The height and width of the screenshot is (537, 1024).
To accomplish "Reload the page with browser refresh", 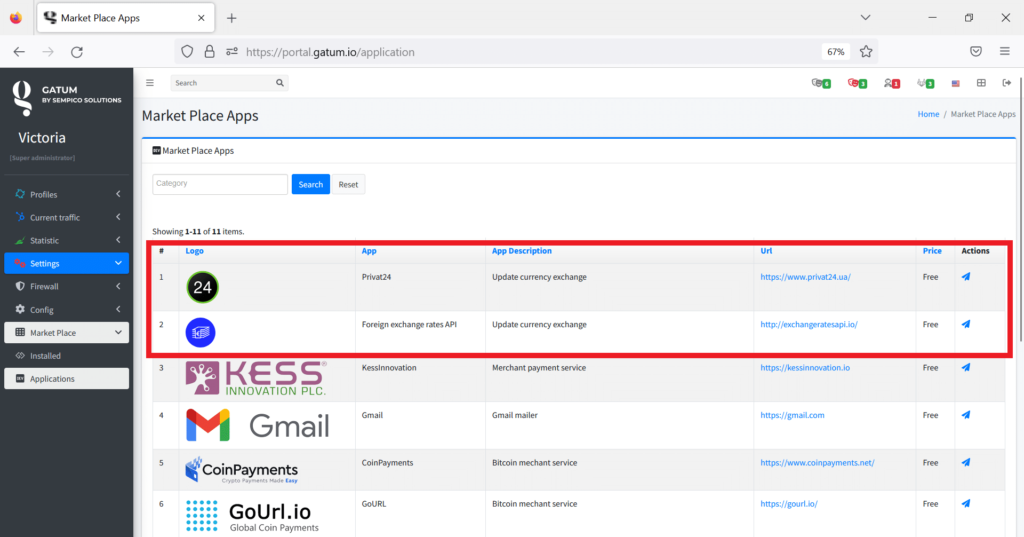I will point(77,52).
